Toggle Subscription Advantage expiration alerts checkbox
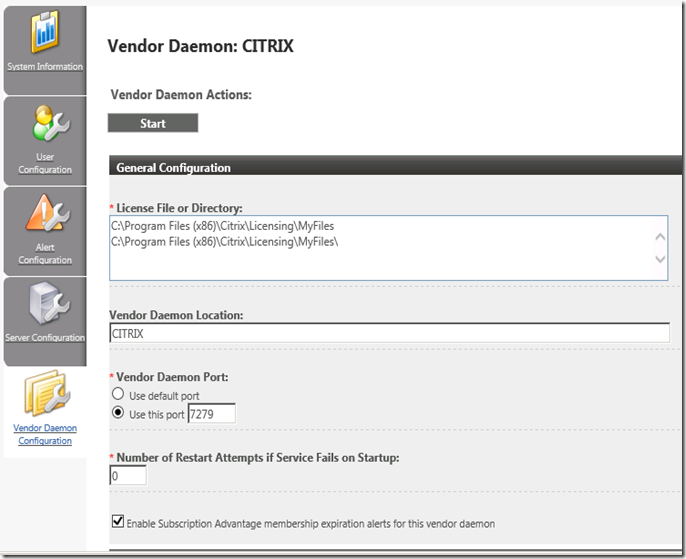 [118, 521]
